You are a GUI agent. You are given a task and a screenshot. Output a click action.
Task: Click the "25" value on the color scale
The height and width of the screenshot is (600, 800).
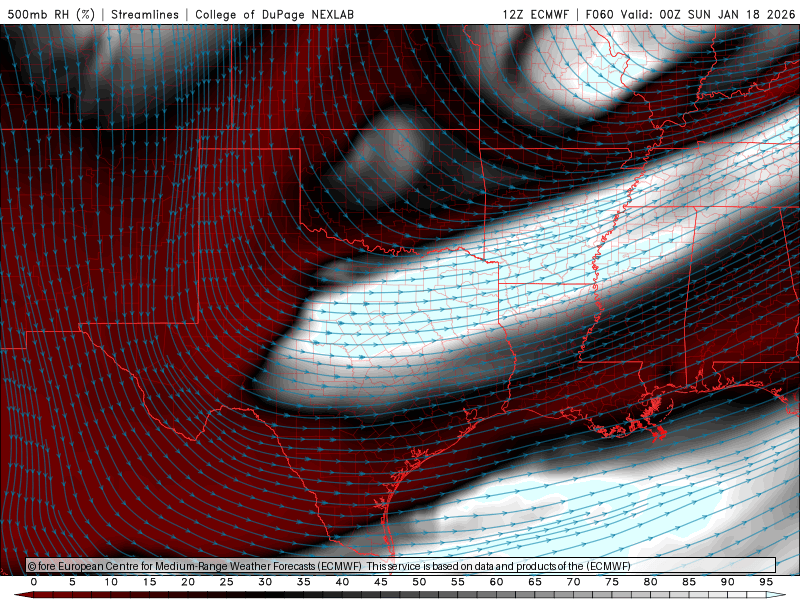pos(227,582)
